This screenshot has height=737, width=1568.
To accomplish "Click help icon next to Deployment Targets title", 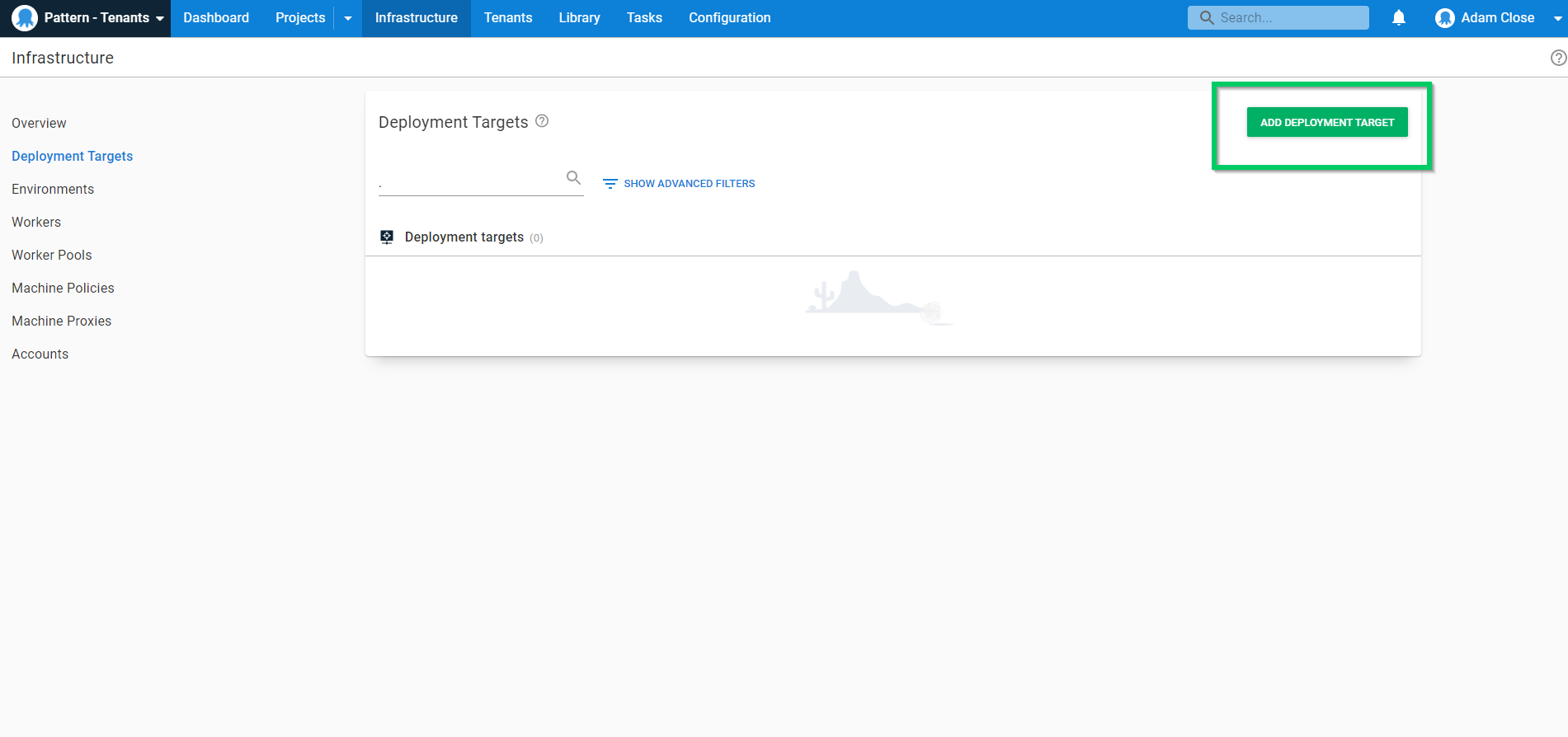I will pos(542,121).
